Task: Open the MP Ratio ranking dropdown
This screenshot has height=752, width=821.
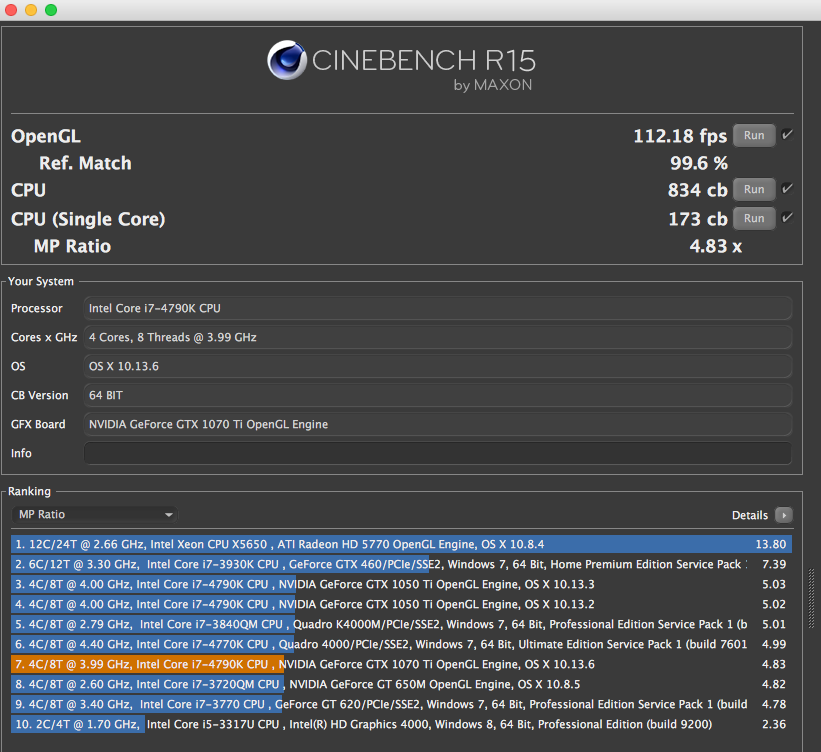Action: 95,514
